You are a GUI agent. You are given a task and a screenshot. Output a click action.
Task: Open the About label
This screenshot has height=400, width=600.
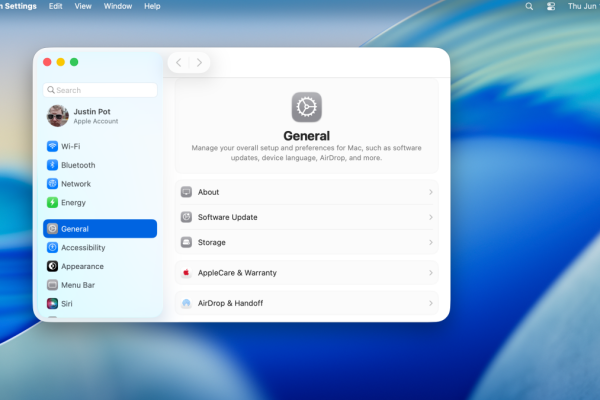click(209, 192)
